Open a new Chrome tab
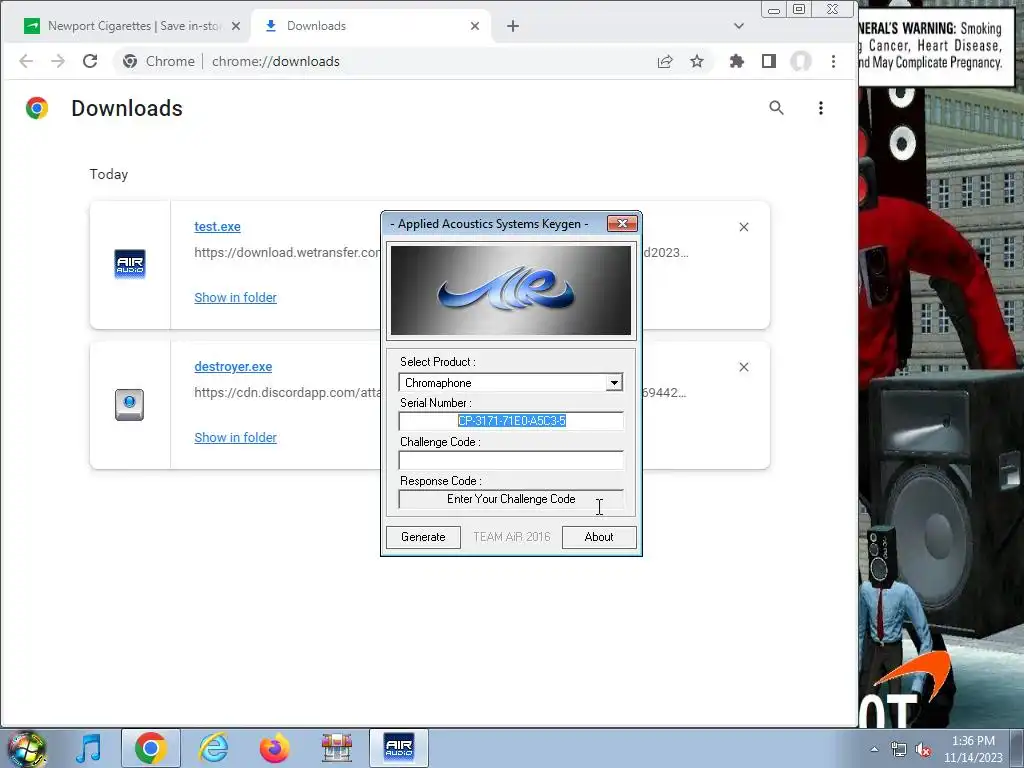The height and width of the screenshot is (768, 1024). pos(513,26)
